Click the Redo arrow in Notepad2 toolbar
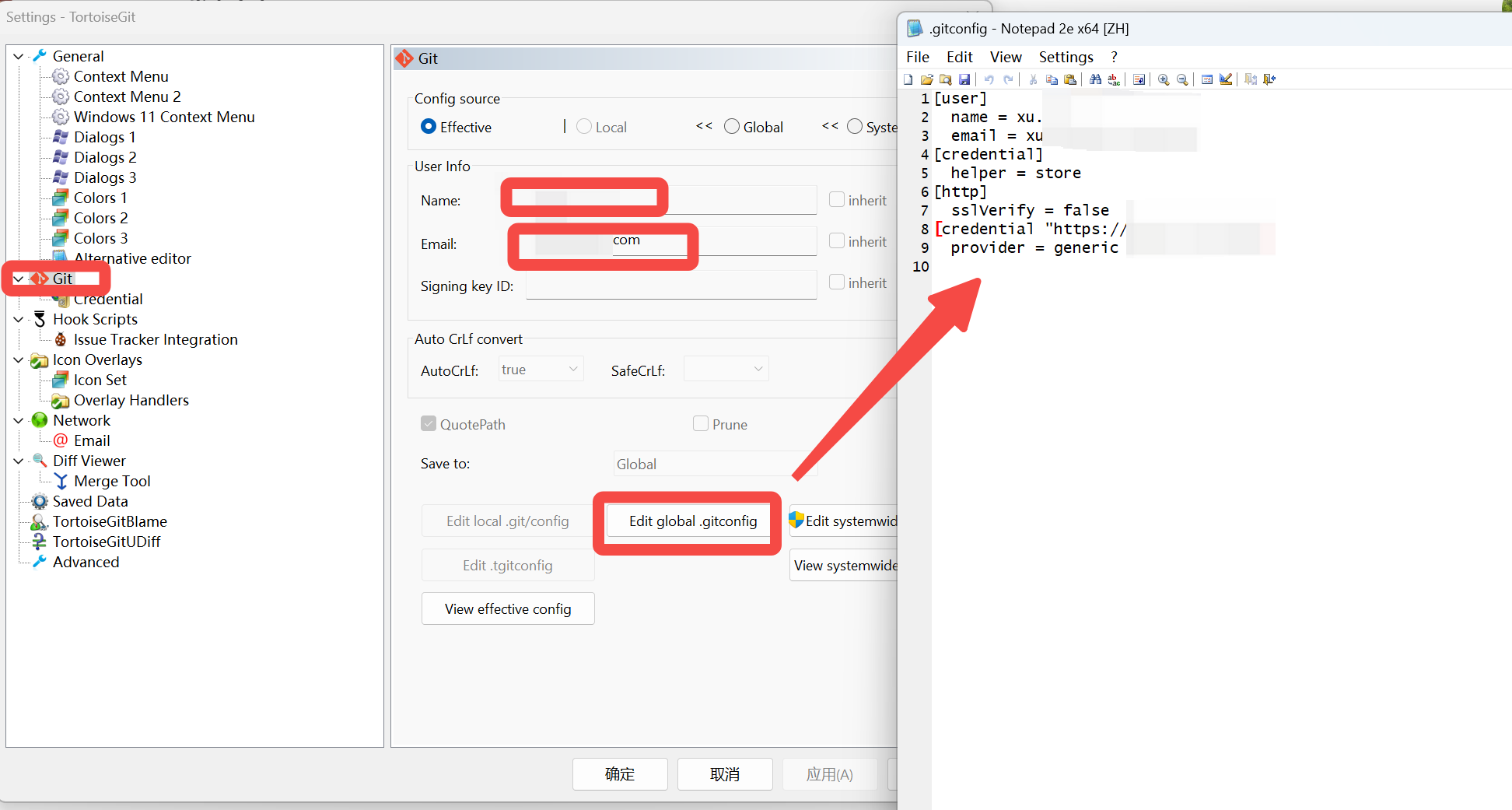 (x=1008, y=79)
